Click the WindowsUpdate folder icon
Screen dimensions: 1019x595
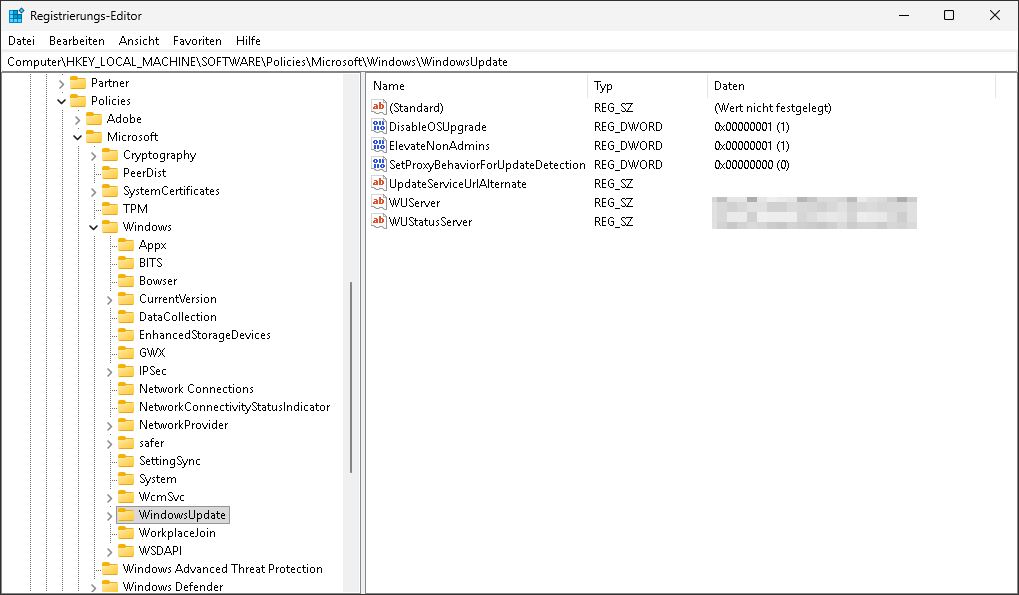click(128, 514)
